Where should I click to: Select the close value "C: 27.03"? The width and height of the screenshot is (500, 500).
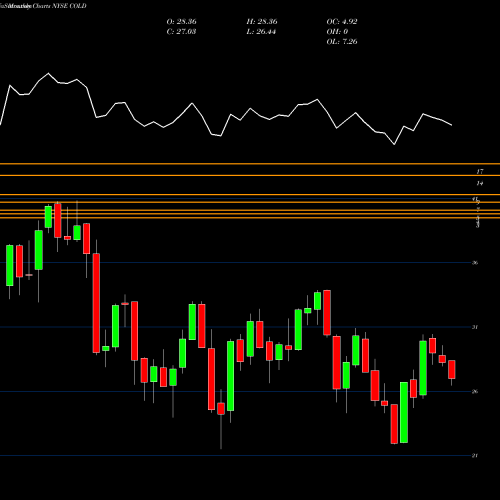tap(181, 32)
